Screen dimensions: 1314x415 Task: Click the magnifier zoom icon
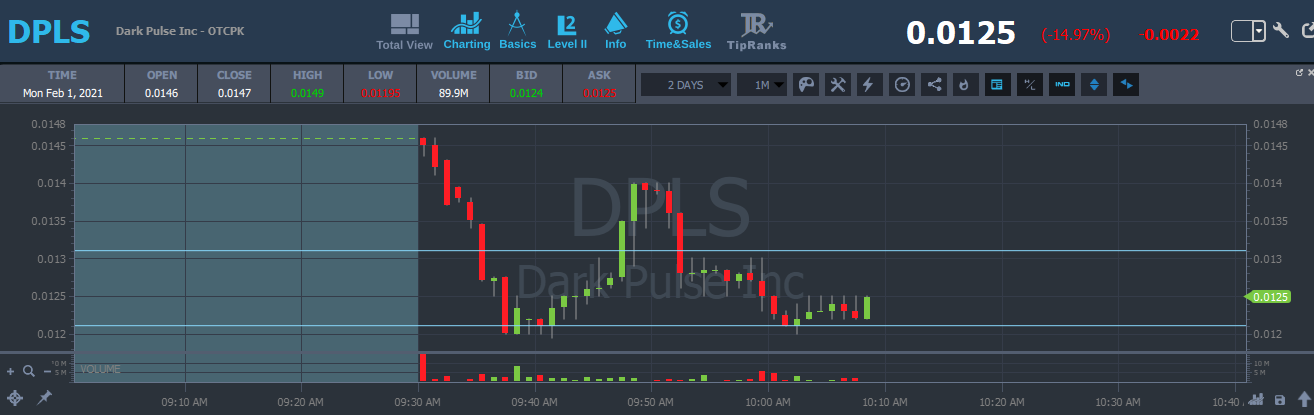28,371
